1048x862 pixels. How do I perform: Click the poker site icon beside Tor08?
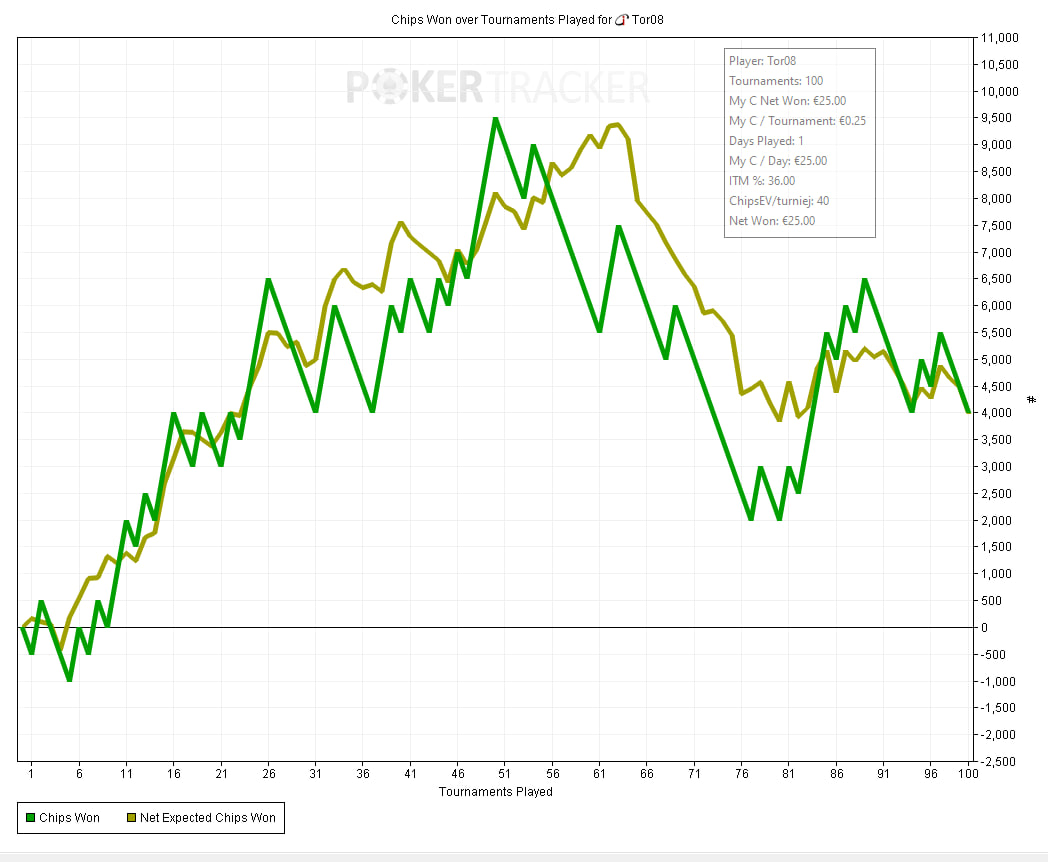tap(622, 20)
